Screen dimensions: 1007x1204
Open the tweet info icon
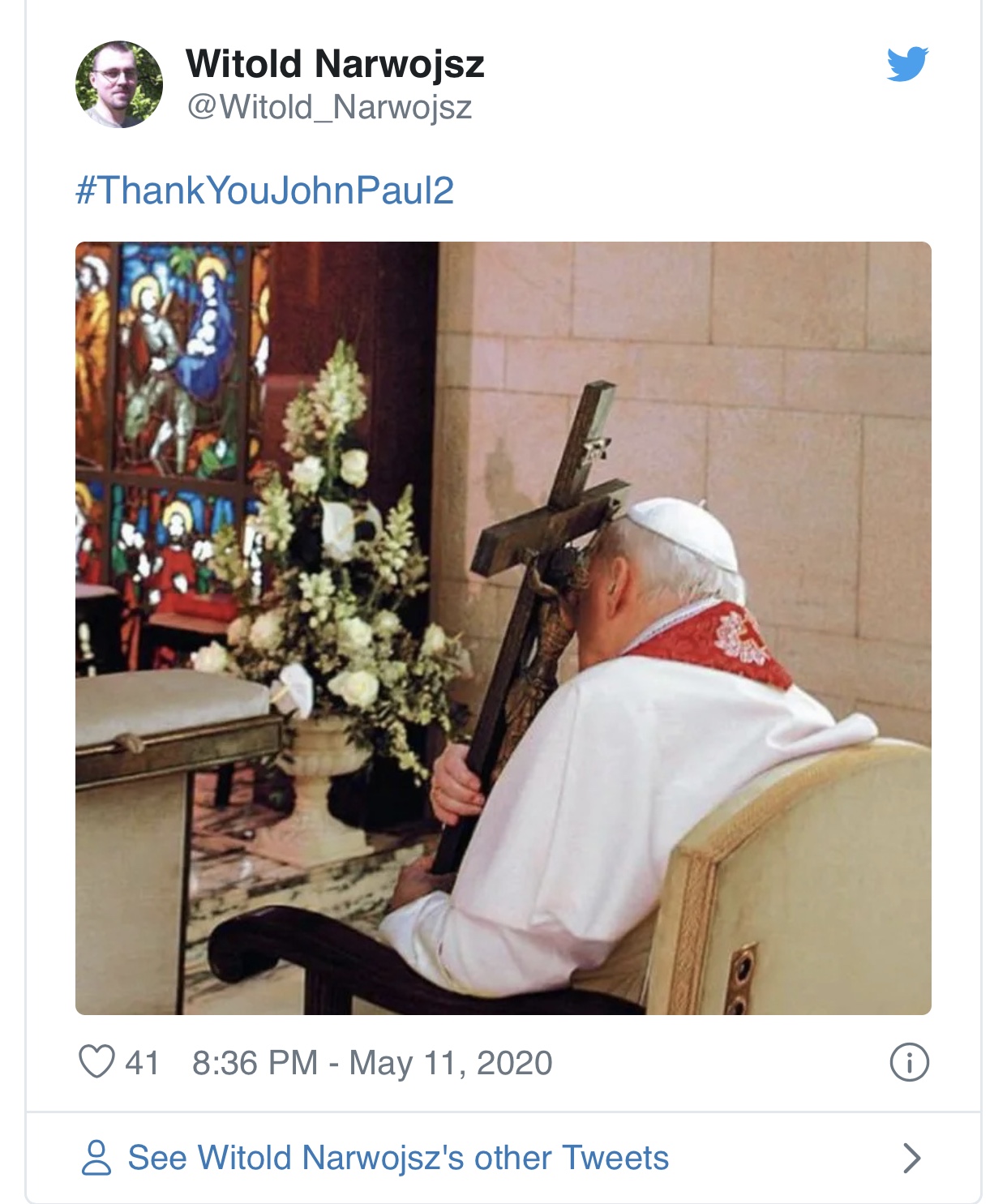pyautogui.click(x=909, y=1062)
